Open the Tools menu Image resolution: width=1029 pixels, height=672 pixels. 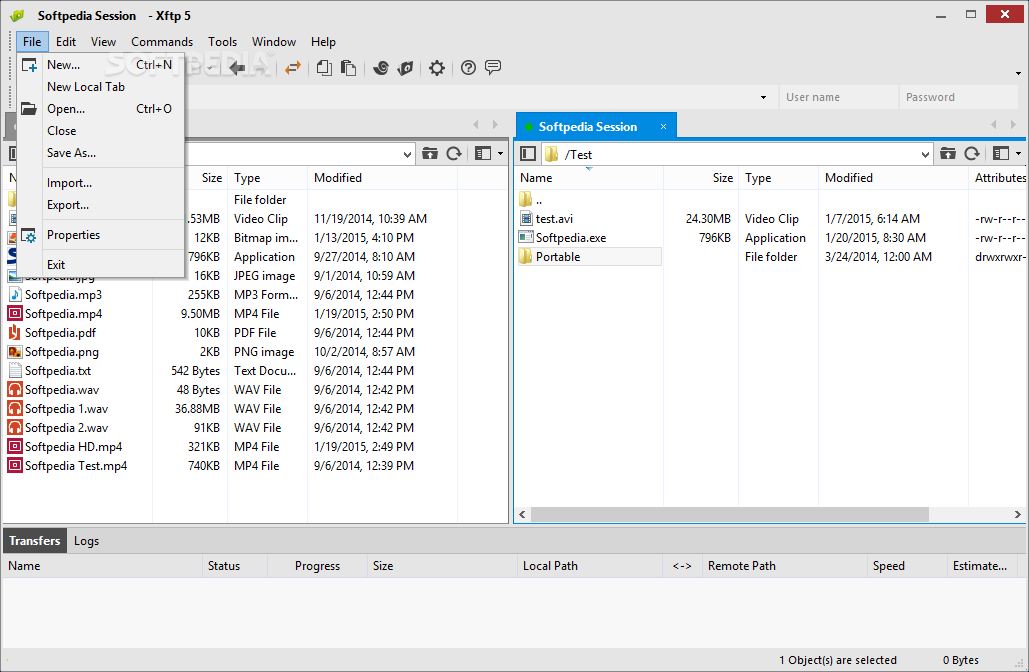pos(222,41)
